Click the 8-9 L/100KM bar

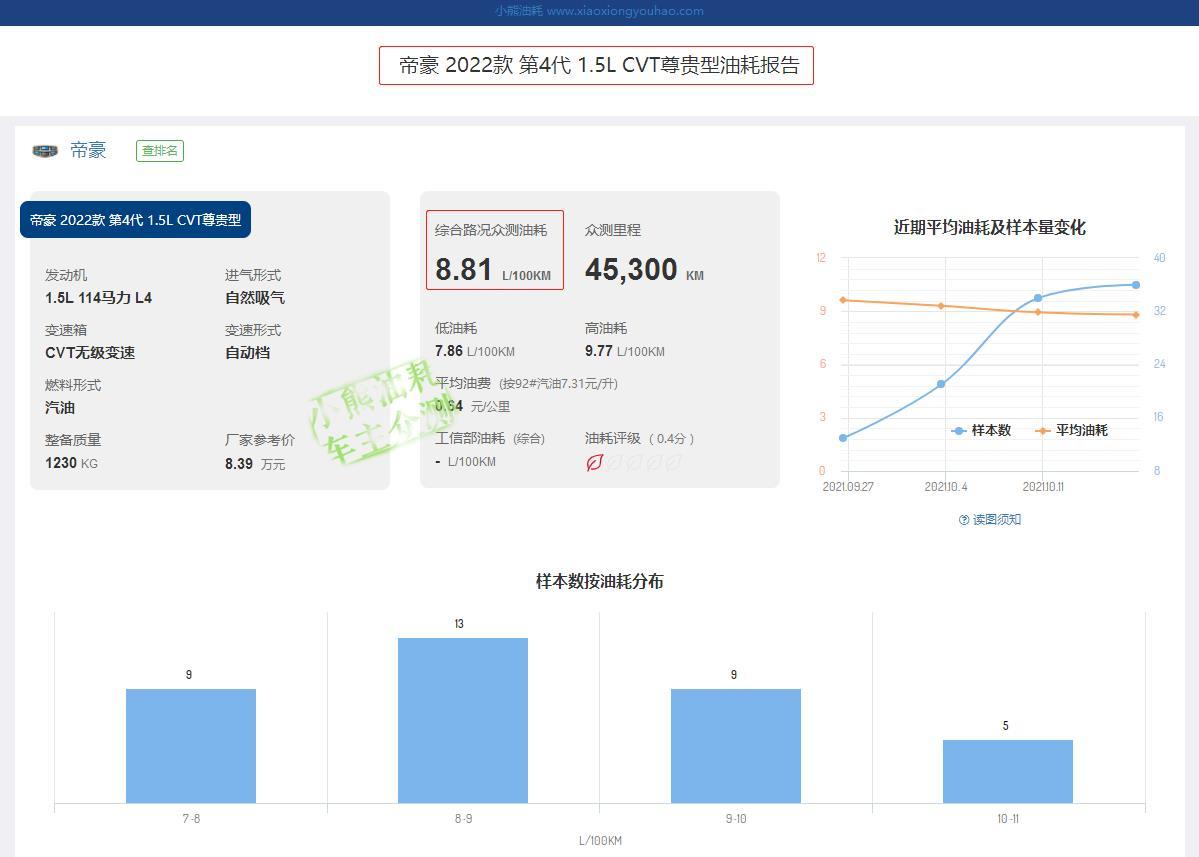click(x=463, y=720)
